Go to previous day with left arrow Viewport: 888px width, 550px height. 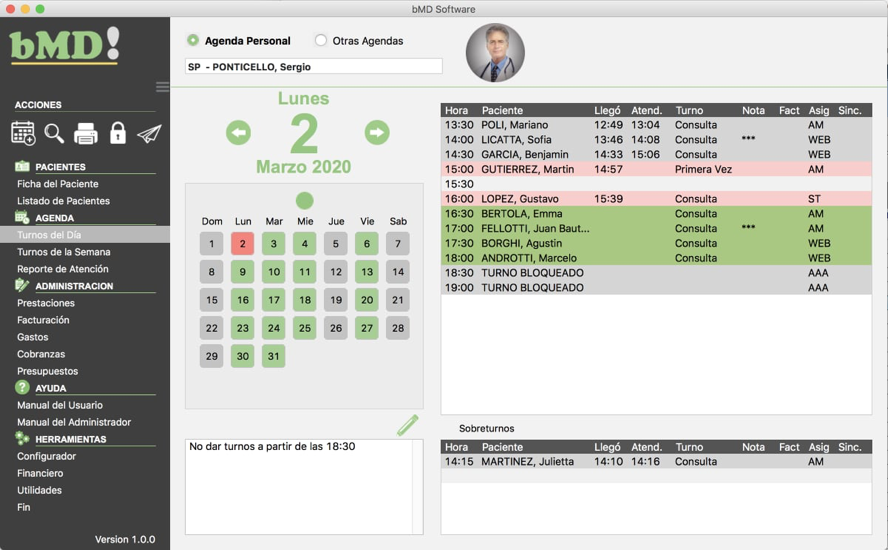click(x=238, y=133)
